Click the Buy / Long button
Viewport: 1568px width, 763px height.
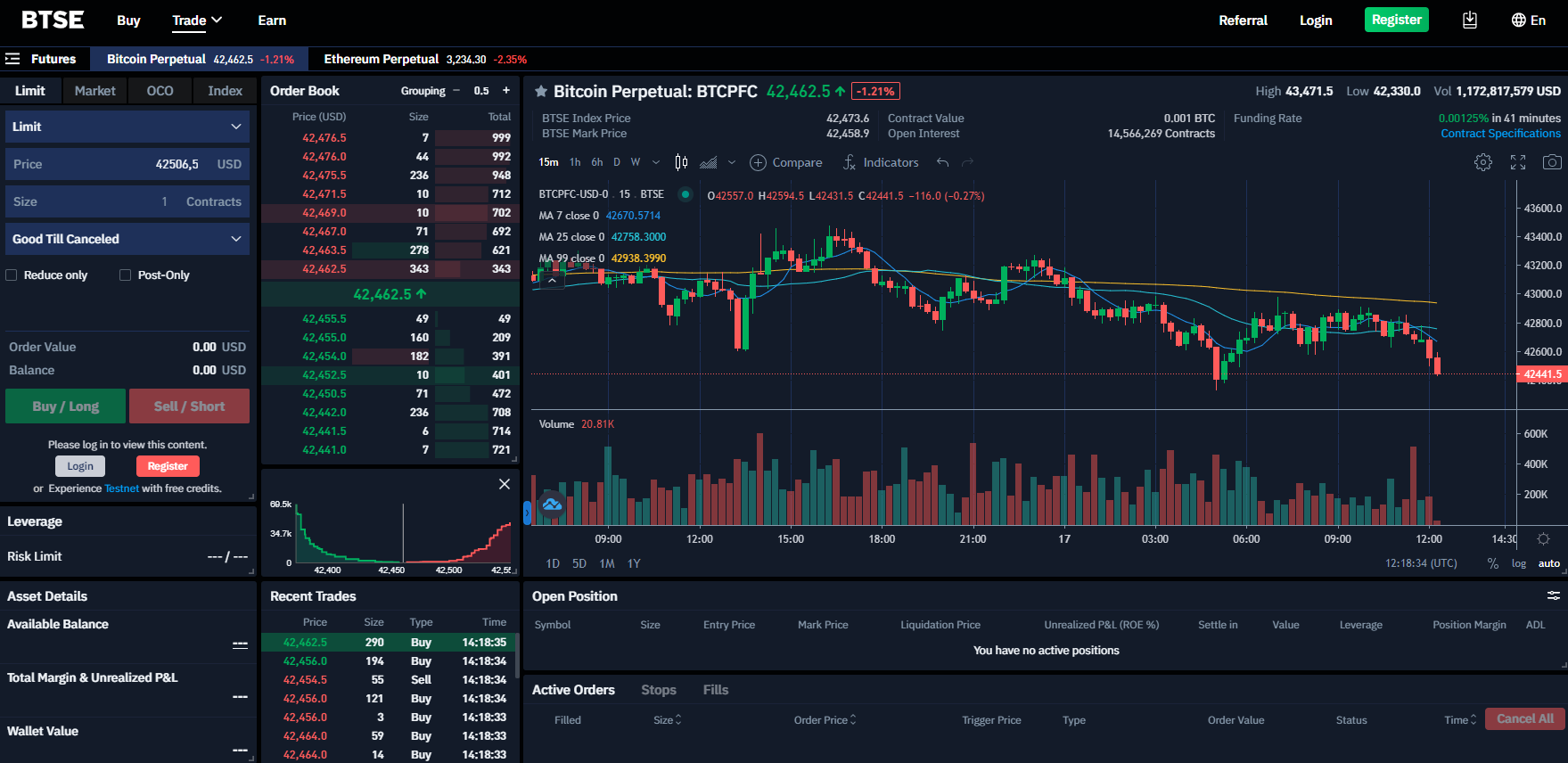(x=65, y=406)
